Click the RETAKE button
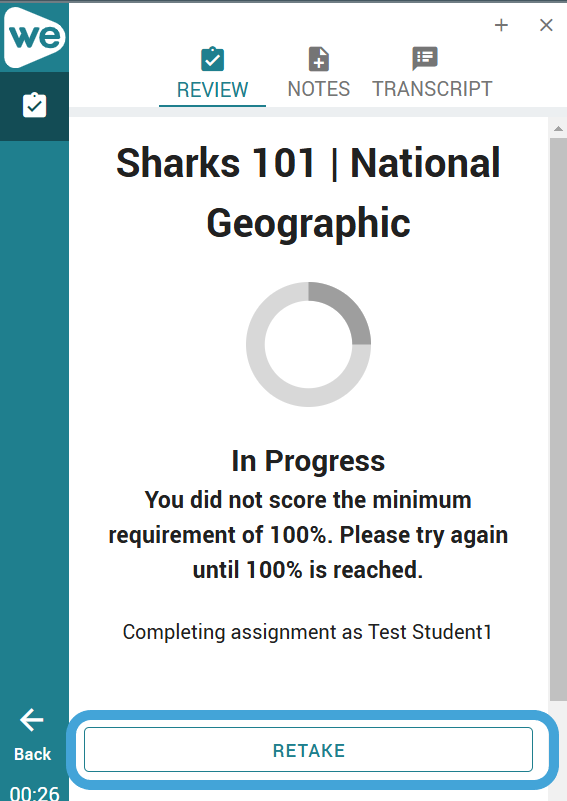The width and height of the screenshot is (567, 801). [309, 750]
